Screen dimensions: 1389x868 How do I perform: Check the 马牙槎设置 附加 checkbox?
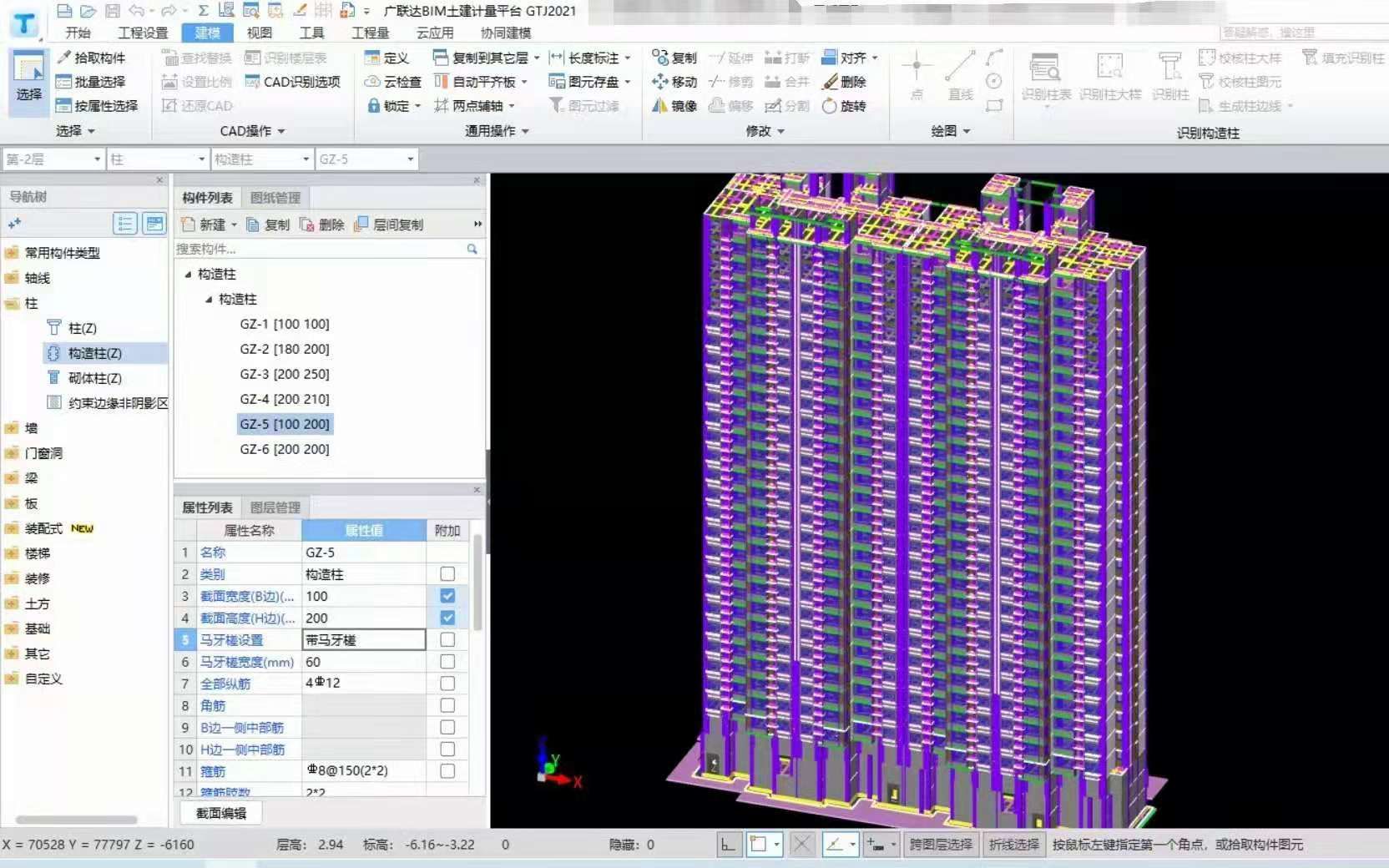click(447, 640)
